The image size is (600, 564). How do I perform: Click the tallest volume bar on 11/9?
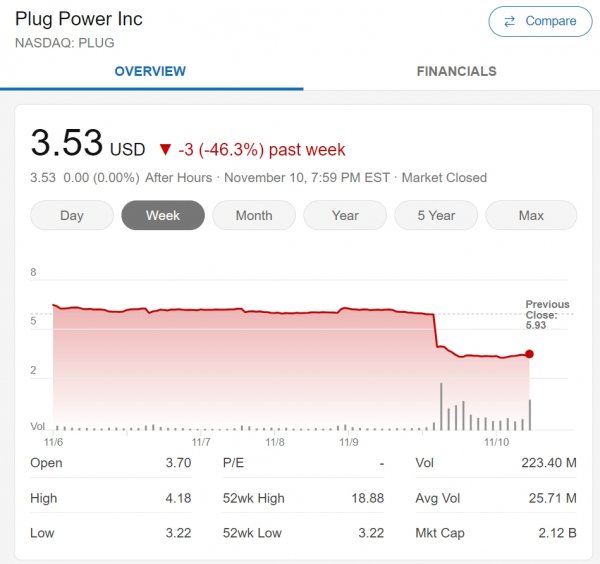click(441, 406)
